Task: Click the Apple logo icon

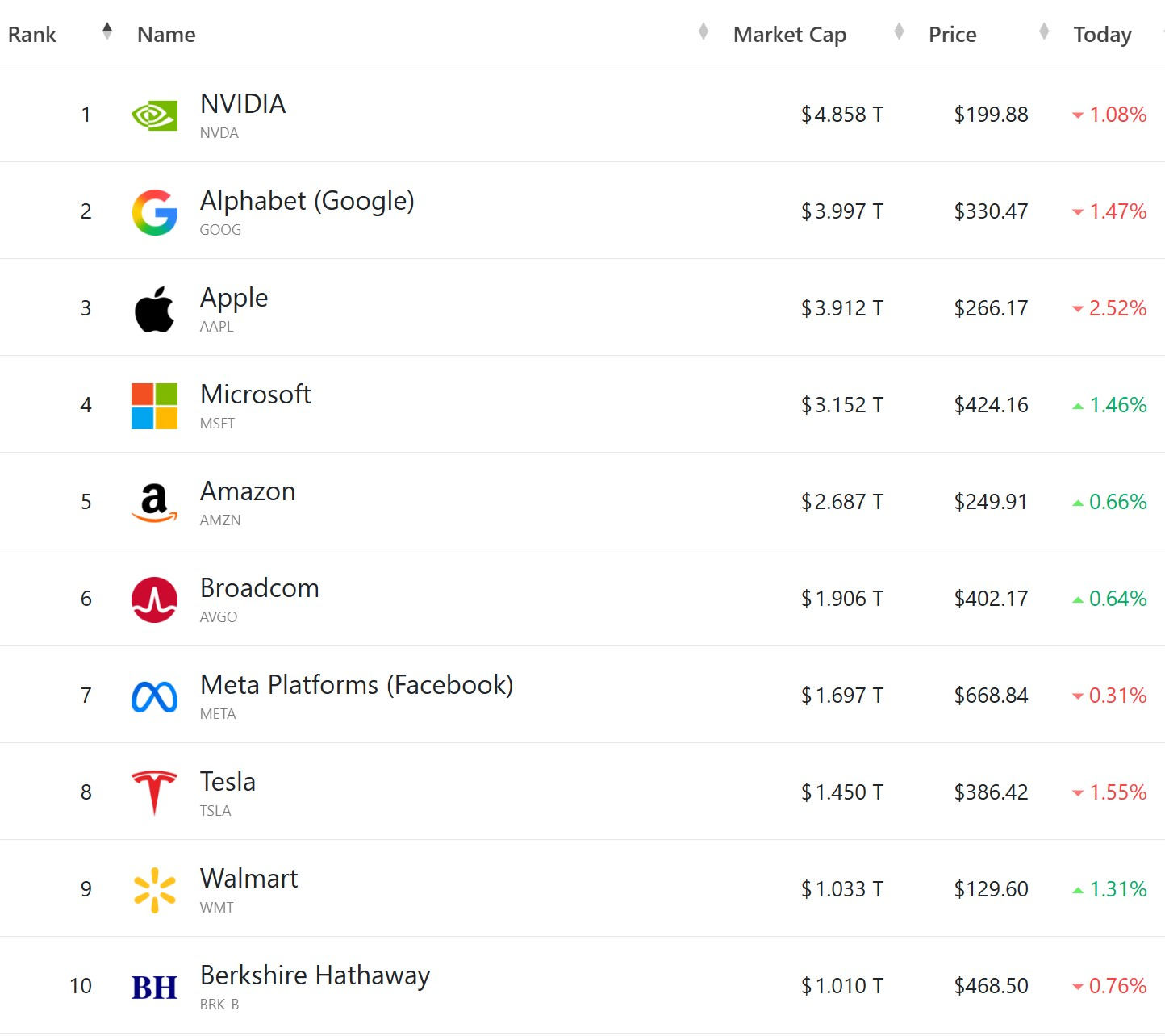Action: [154, 309]
